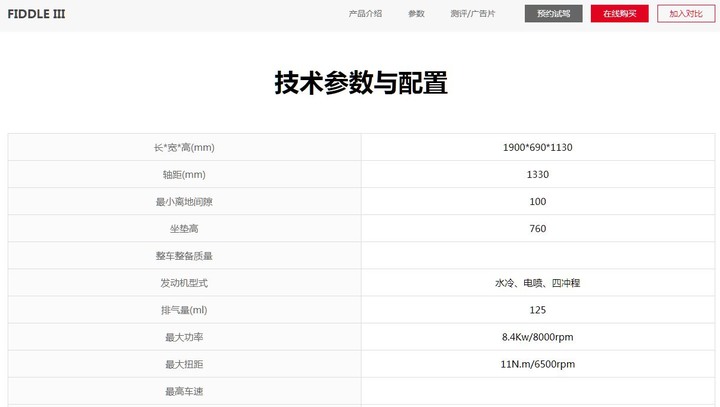Open the 产品介绍 nav tab
Screen dimensions: 720x407
pos(365,14)
